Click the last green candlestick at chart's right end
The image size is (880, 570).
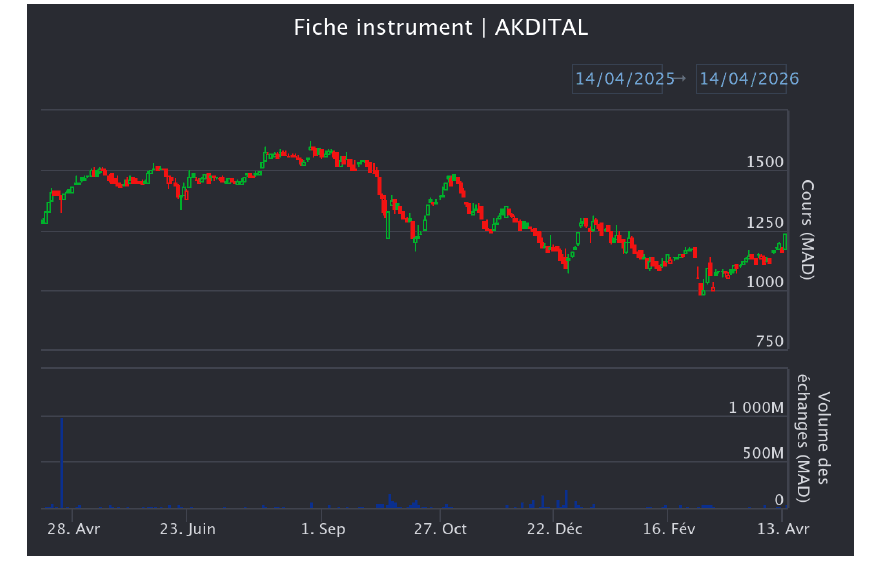(x=785, y=242)
